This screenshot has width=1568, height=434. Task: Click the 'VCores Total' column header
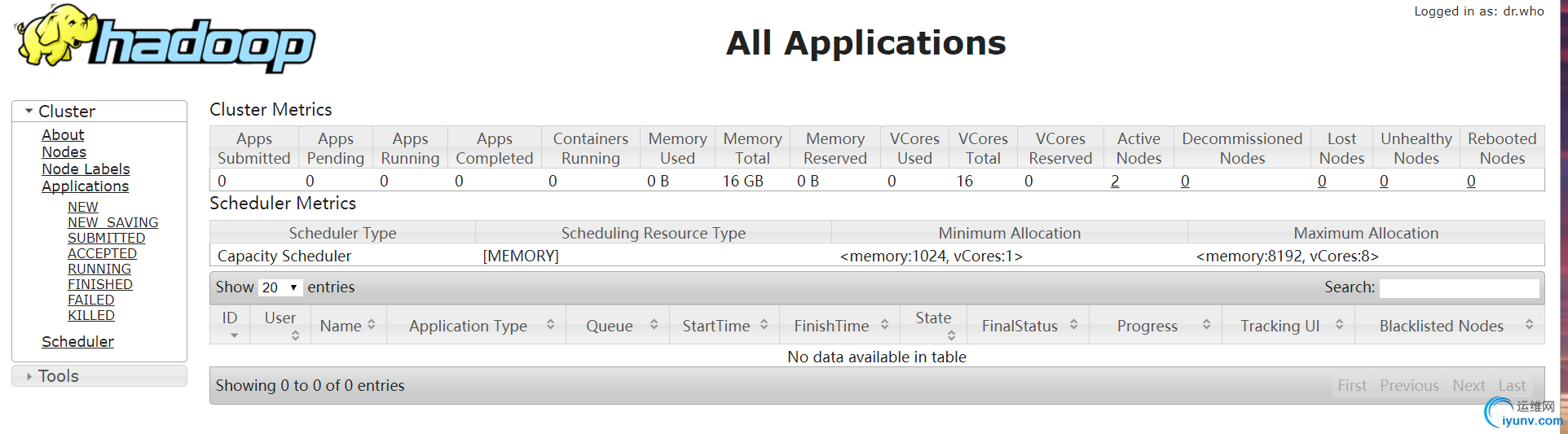tap(983, 148)
